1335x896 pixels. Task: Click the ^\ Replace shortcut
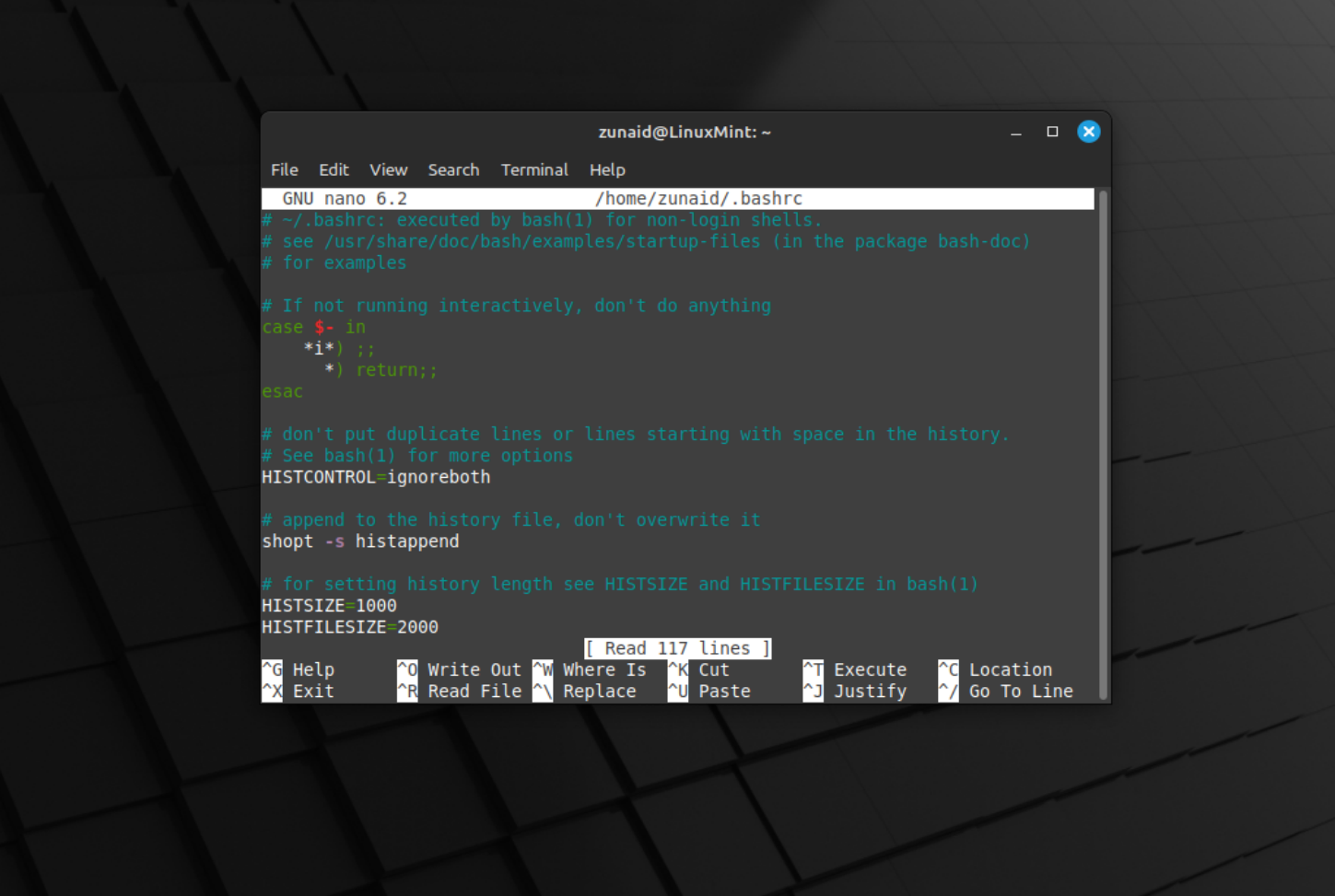(584, 691)
